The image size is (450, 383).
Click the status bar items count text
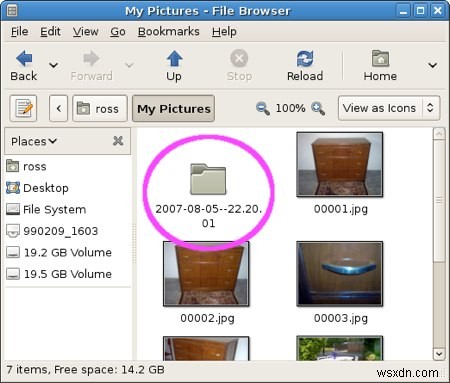[85, 370]
